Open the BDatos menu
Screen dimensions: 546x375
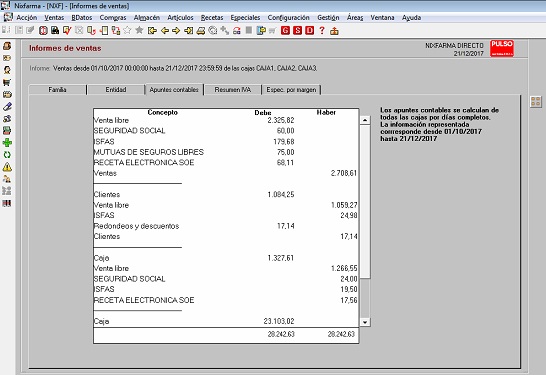(82, 17)
